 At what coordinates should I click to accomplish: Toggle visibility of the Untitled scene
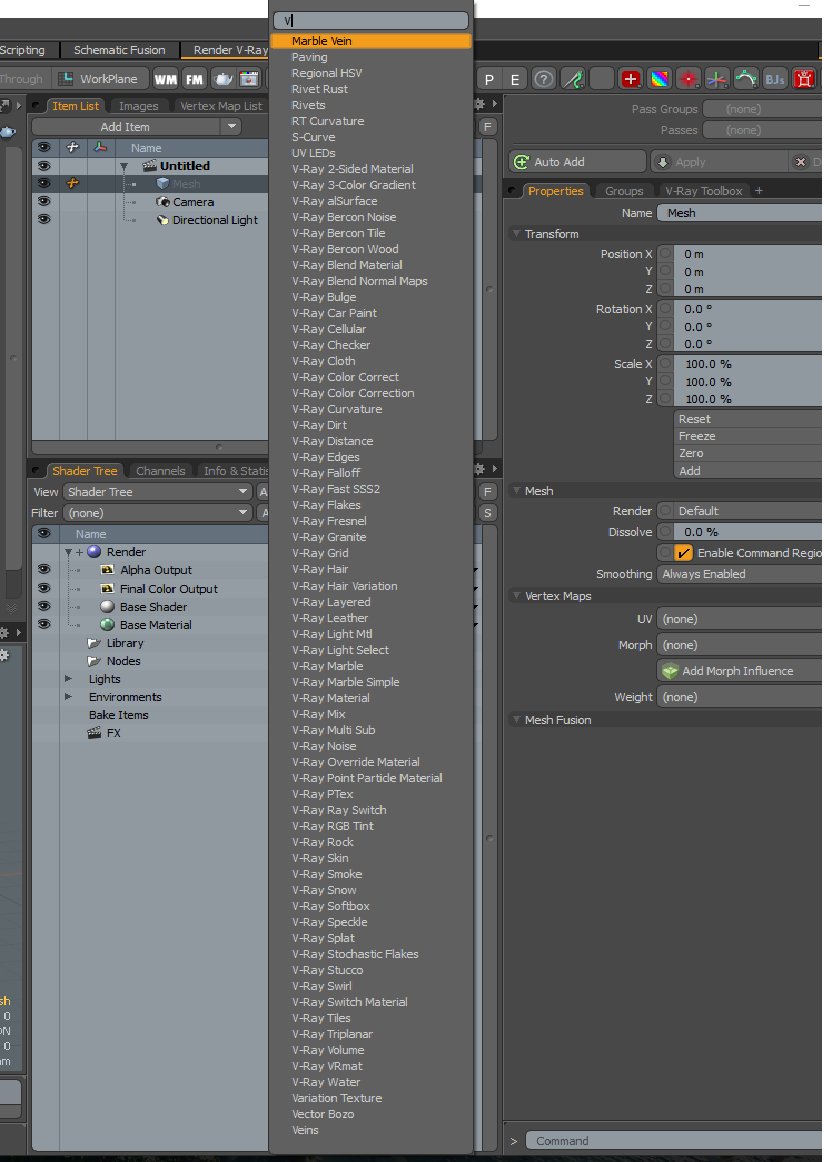44,166
